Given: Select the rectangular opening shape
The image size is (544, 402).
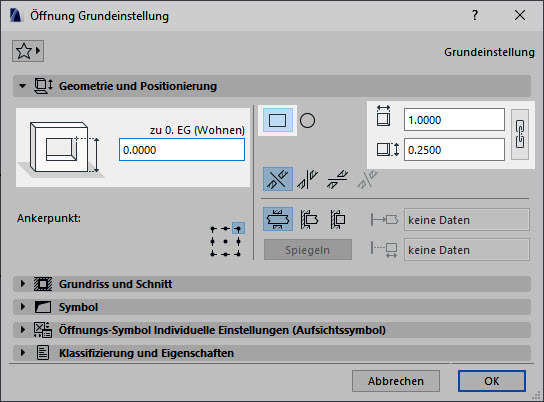Looking at the screenshot, I should [x=278, y=120].
